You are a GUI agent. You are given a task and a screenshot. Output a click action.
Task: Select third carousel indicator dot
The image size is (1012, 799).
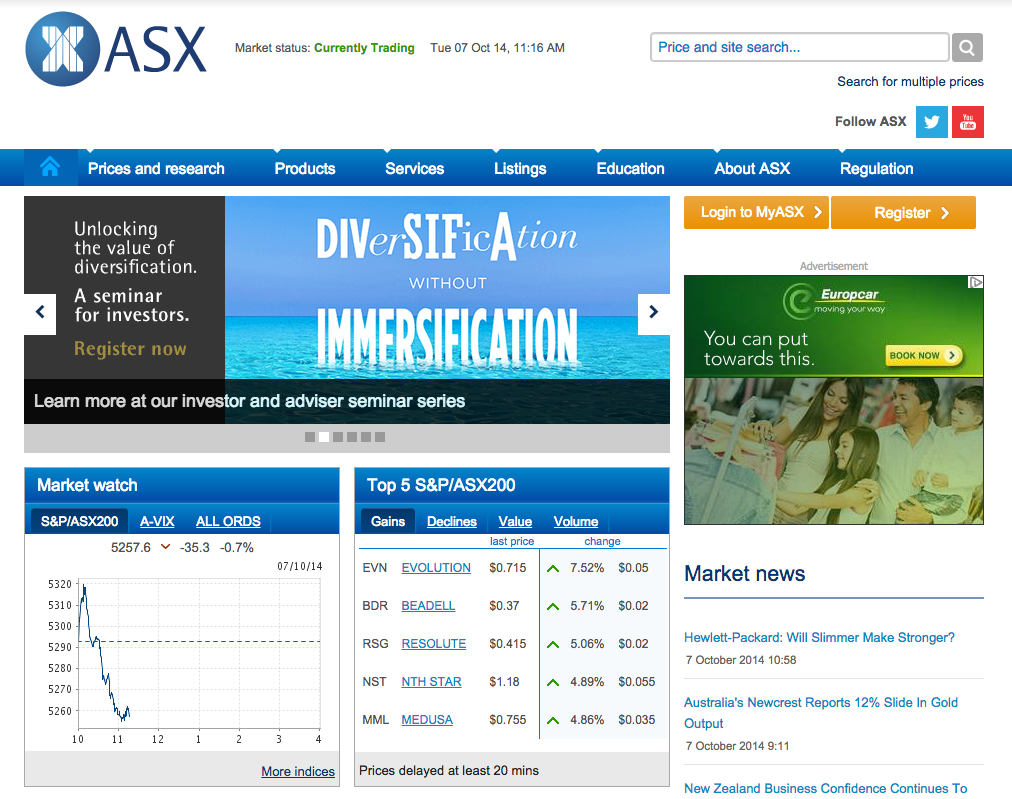338,437
